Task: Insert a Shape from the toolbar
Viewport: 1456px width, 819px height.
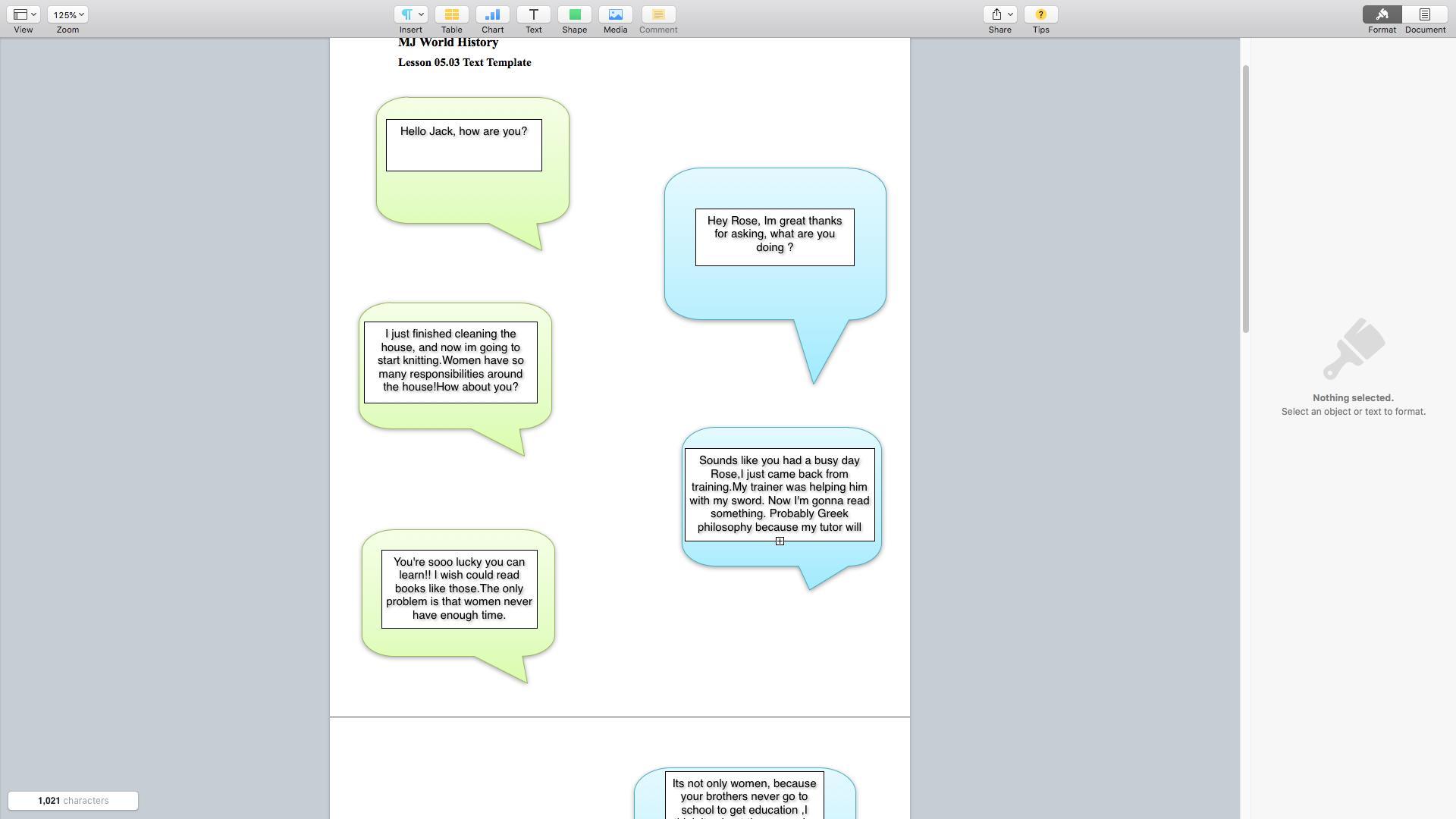Action: coord(574,14)
